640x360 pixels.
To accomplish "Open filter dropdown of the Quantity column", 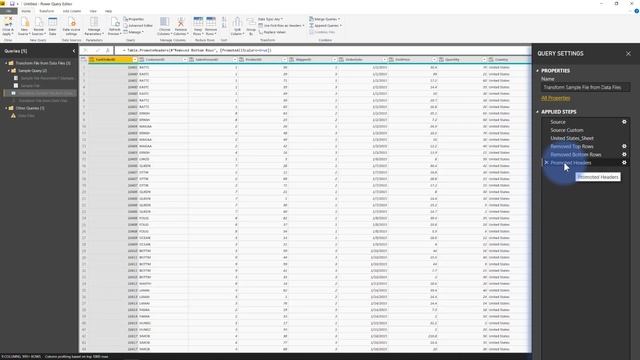I will point(484,60).
